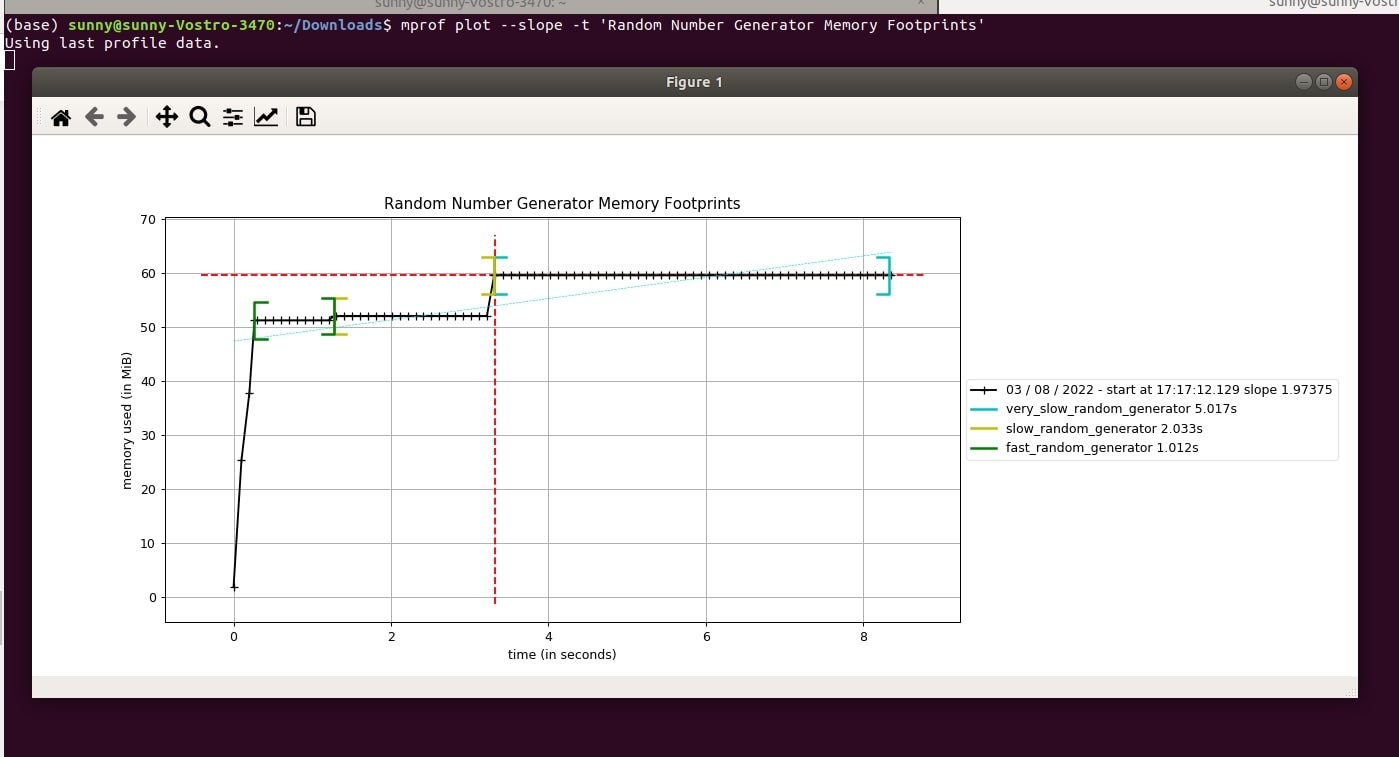
Task: Maximize the Figure 1 window
Action: 1324,82
